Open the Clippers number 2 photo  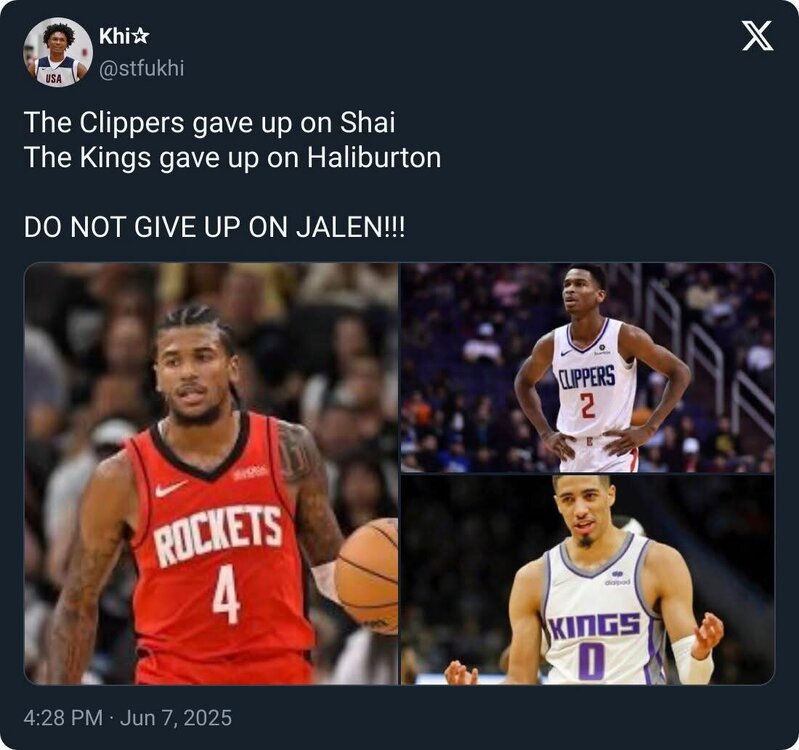tap(588, 367)
